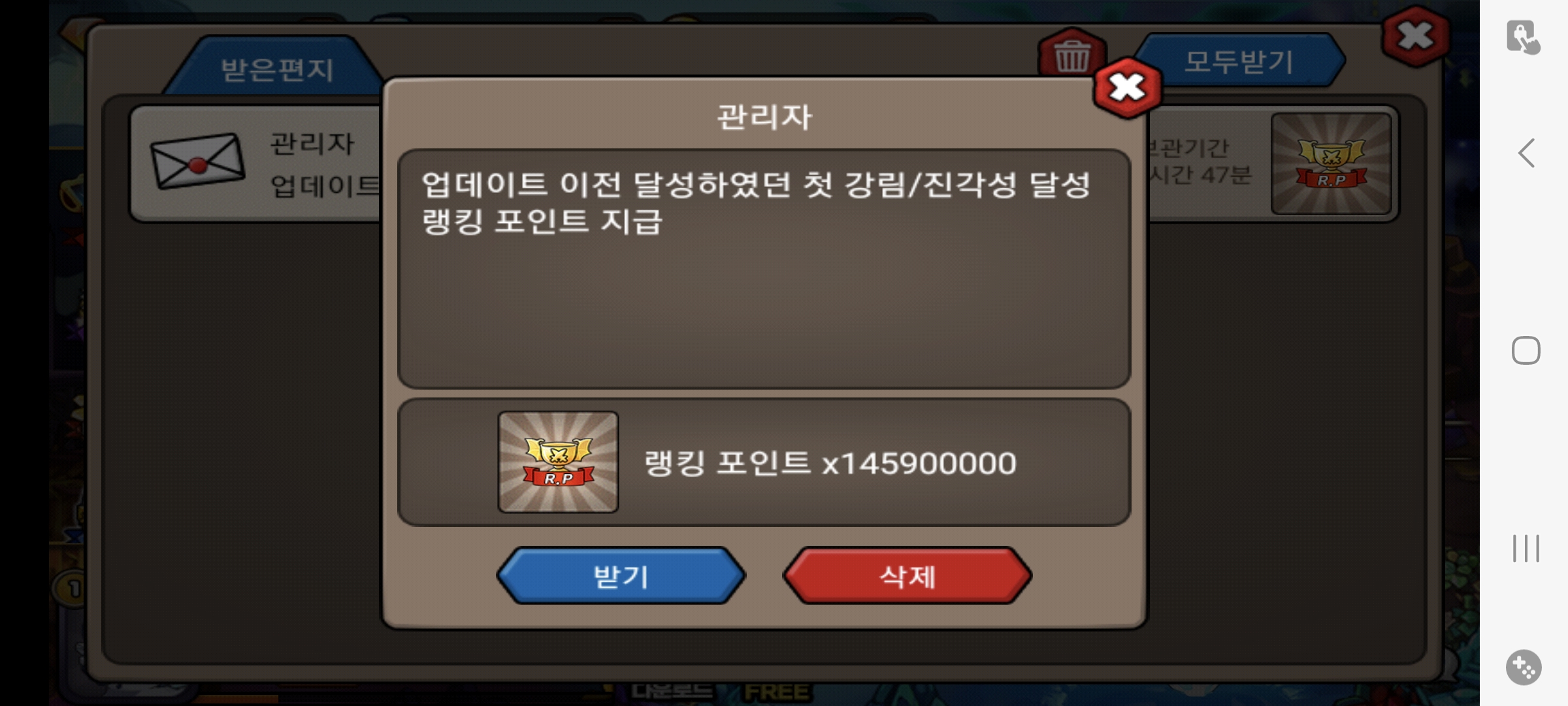Open the 관리자 mail list entry
The image size is (1568, 706).
255,164
